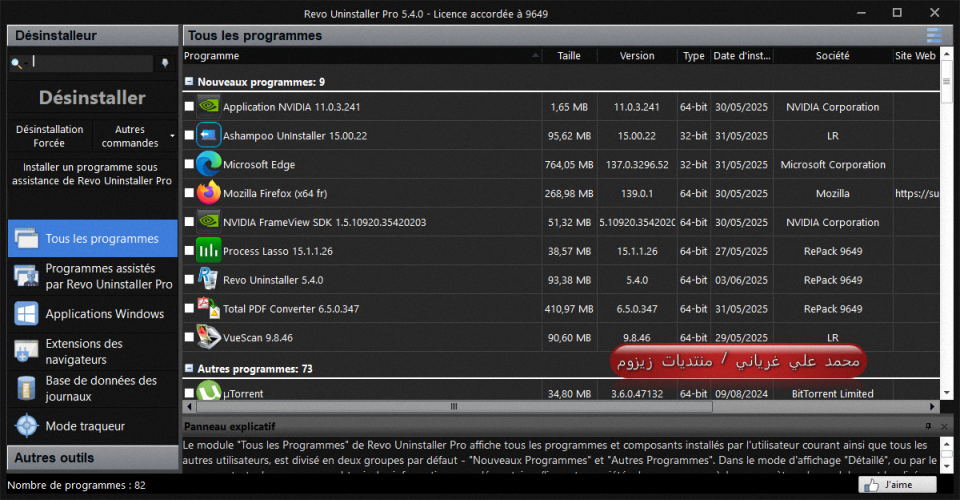The height and width of the screenshot is (500, 960).
Task: Click the Process Lasso program icon
Action: pyautogui.click(x=209, y=250)
